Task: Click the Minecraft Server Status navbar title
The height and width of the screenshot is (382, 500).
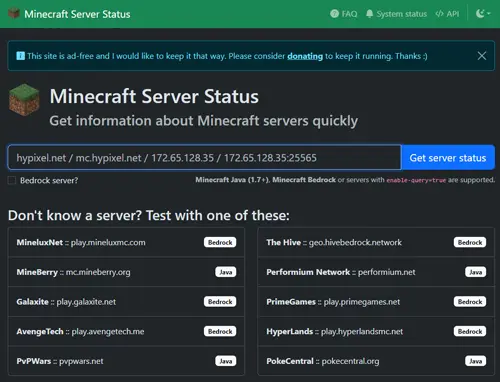Action: 77,14
